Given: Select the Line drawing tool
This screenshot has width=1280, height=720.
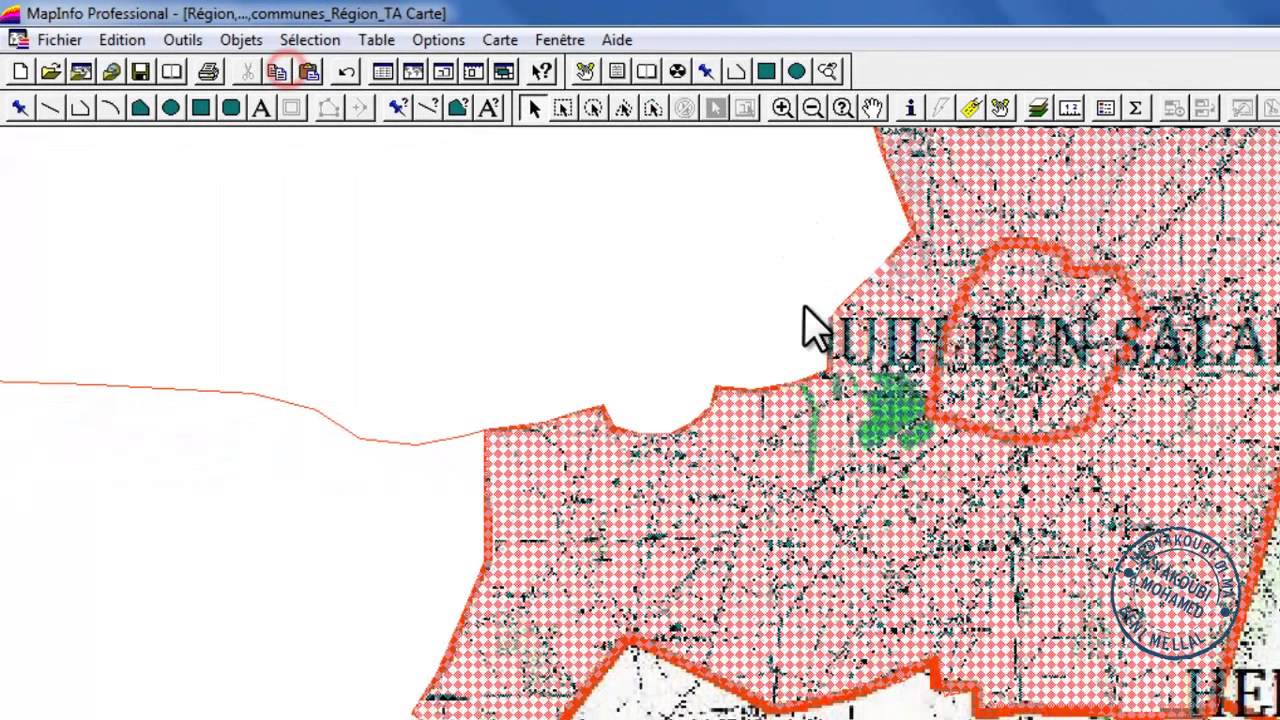Looking at the screenshot, I should 50,108.
